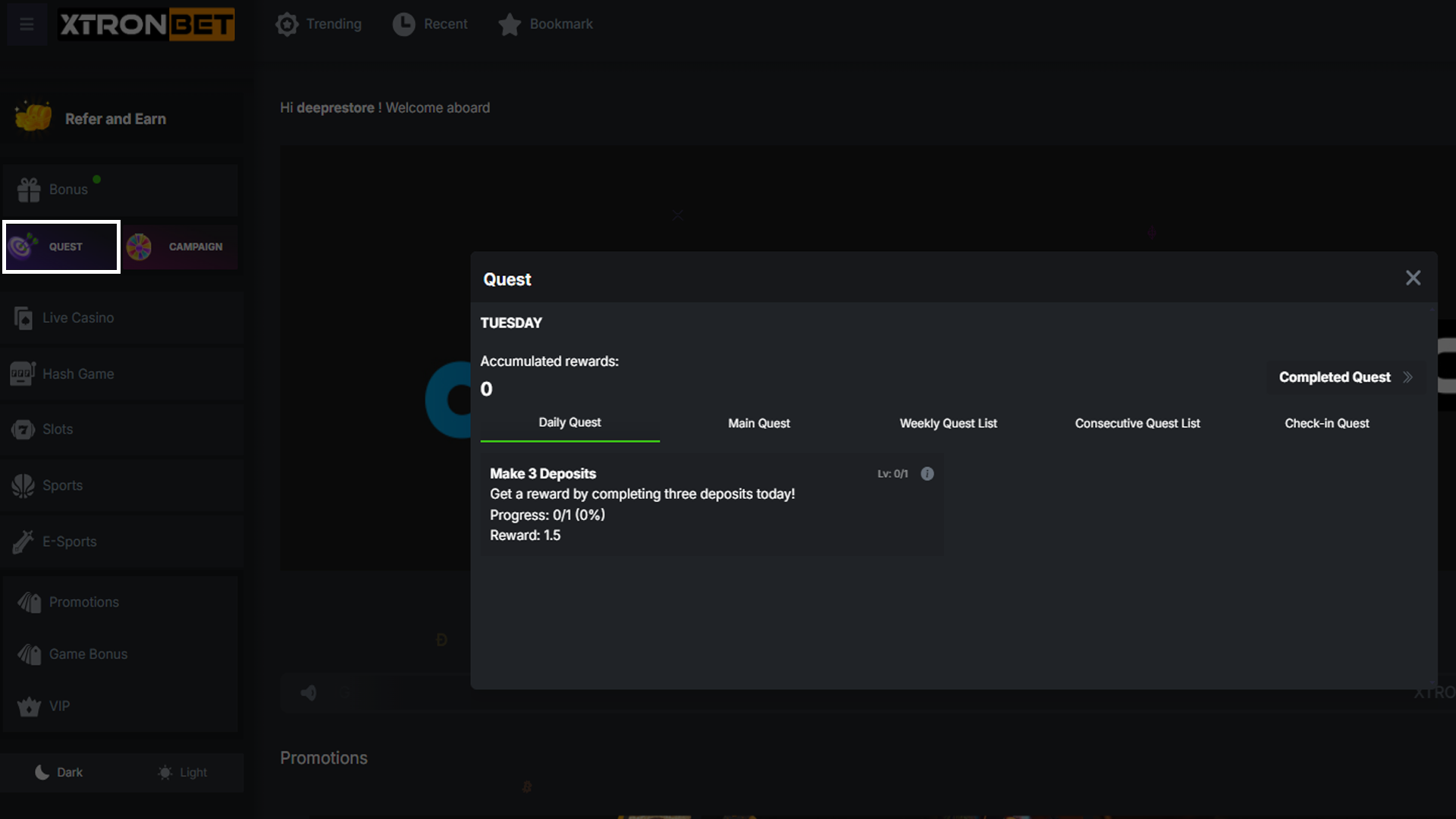The width and height of the screenshot is (1456, 819).
Task: Expand the Live Casino sidebar section
Action: pyautogui.click(x=77, y=318)
